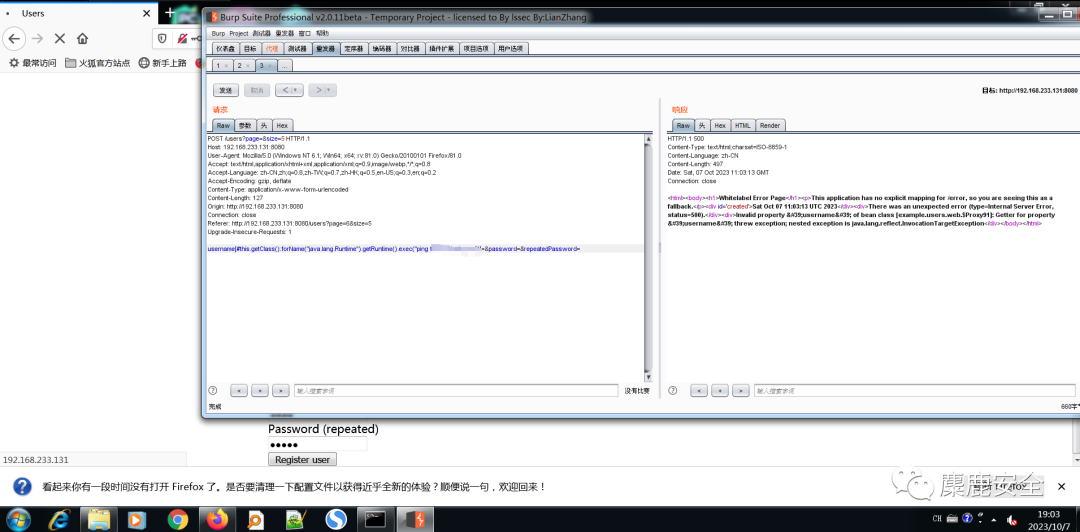Select the response Render tab
The height and width of the screenshot is (532, 1080).
[x=770, y=125]
